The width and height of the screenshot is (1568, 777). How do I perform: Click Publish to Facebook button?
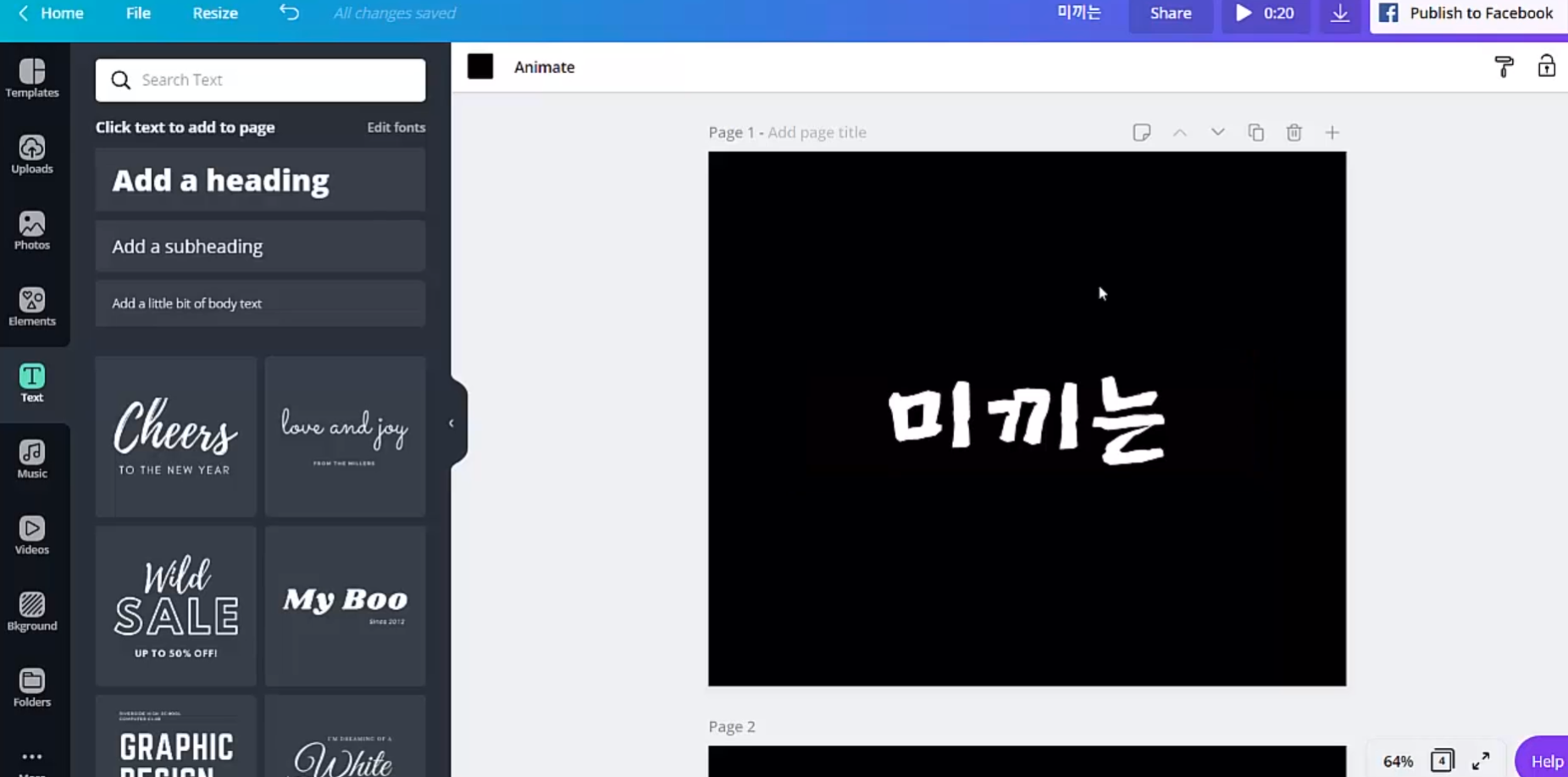coord(1469,14)
